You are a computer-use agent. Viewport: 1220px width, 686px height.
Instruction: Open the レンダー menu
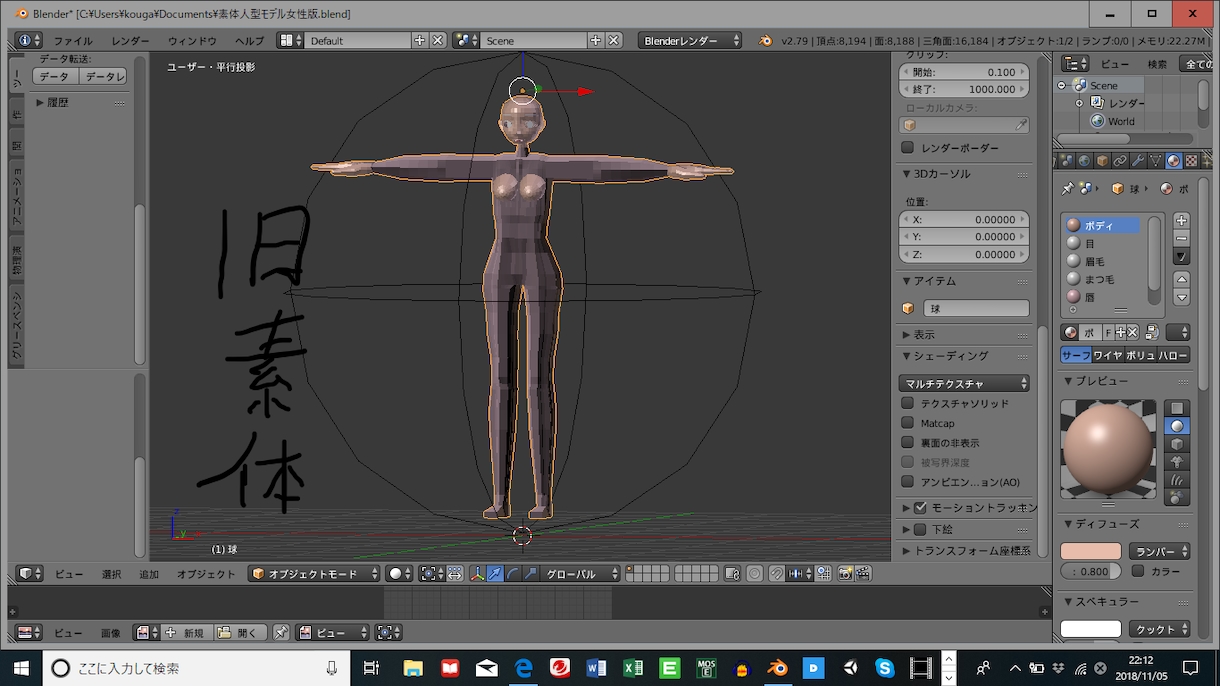[131, 41]
